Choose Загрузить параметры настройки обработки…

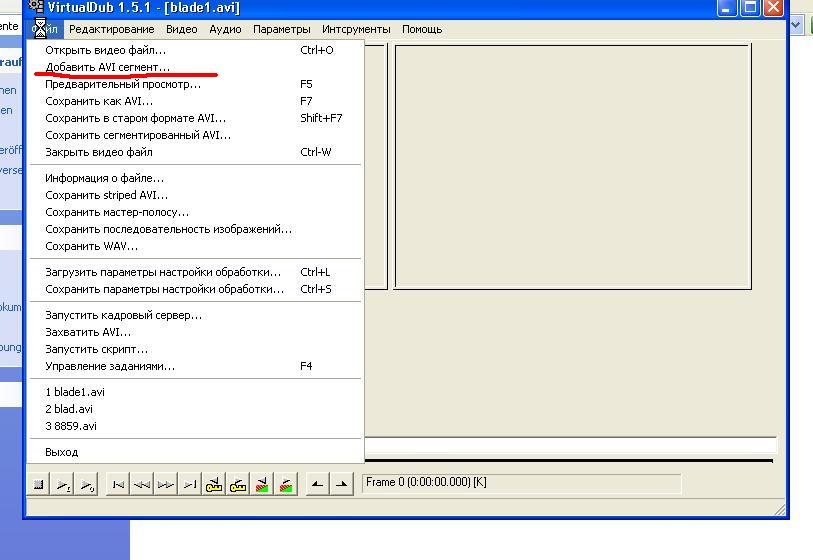[195, 272]
